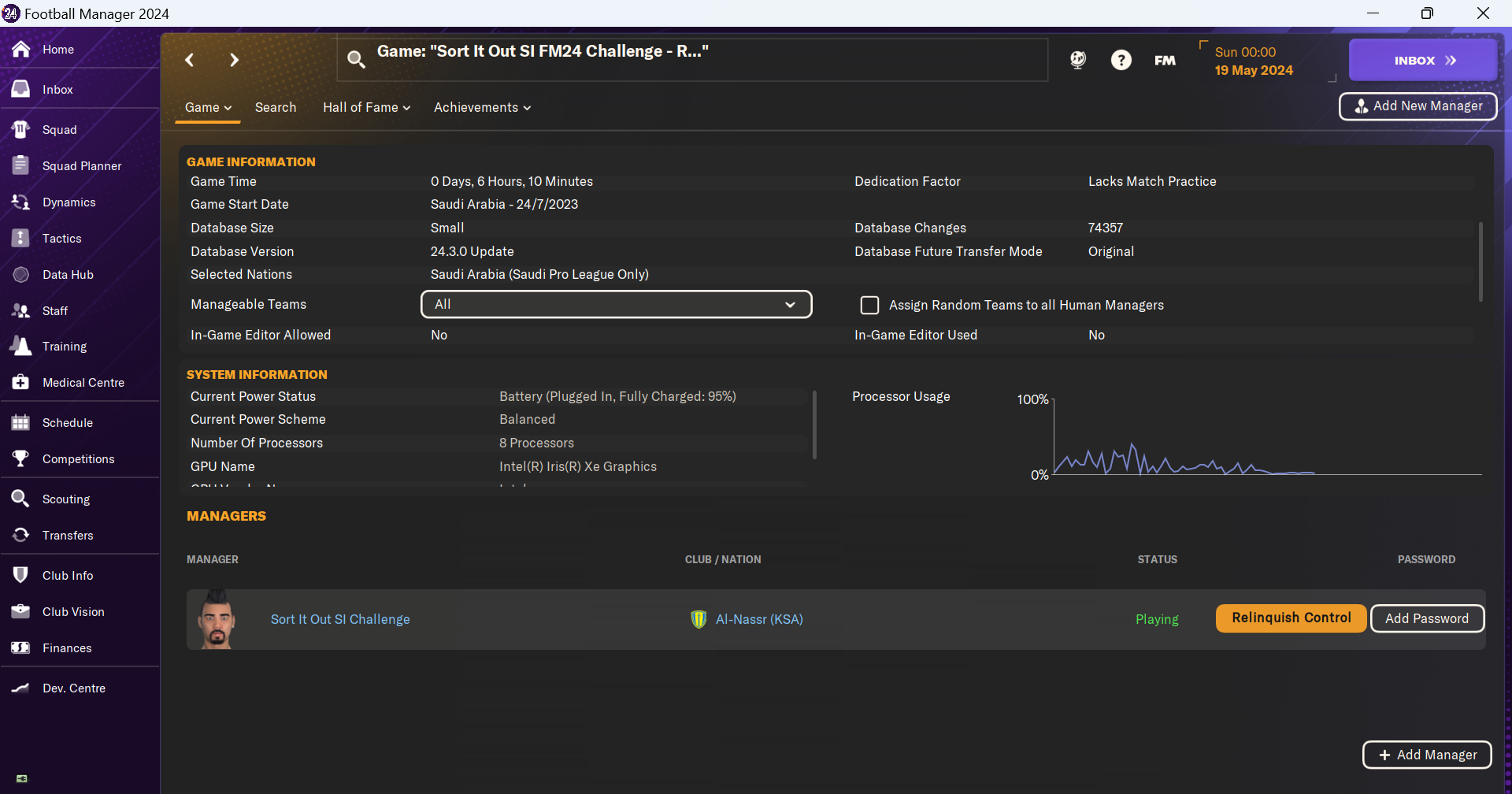Image resolution: width=1512 pixels, height=794 pixels.
Task: Click Intel(R) Iris(R) Xe Graphics text
Action: click(x=578, y=466)
